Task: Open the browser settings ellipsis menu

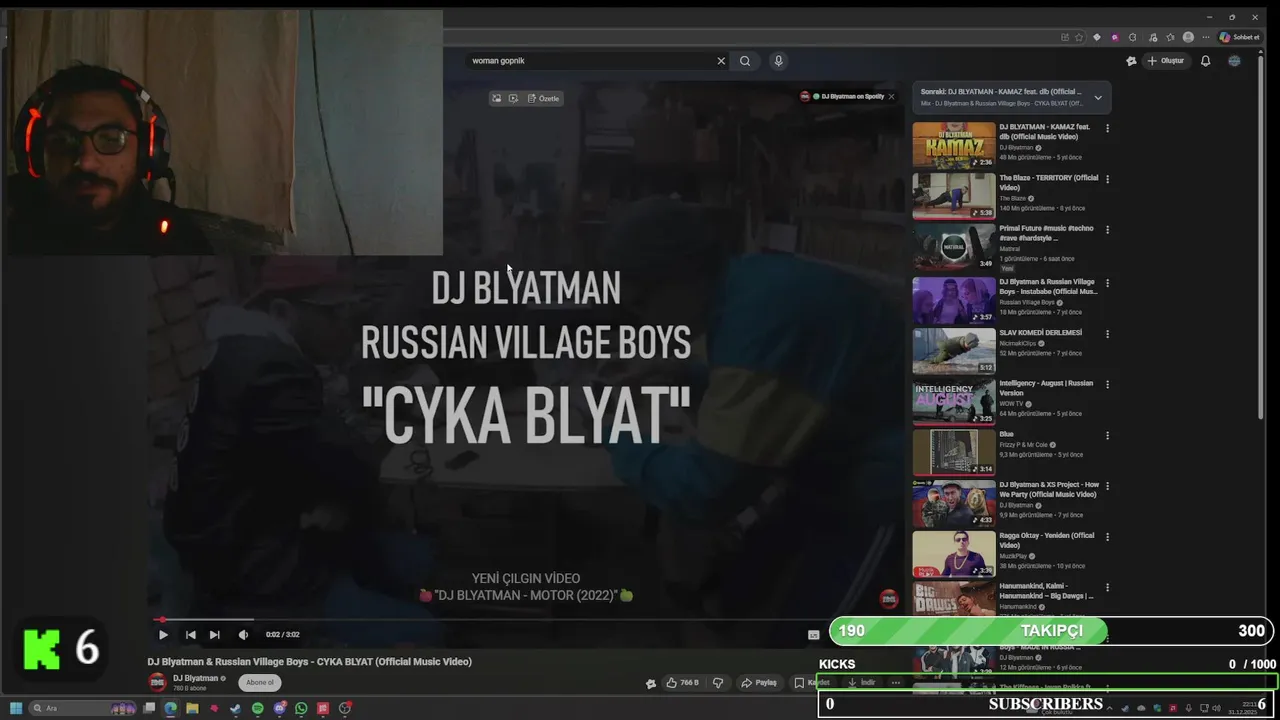Action: 1206,37
